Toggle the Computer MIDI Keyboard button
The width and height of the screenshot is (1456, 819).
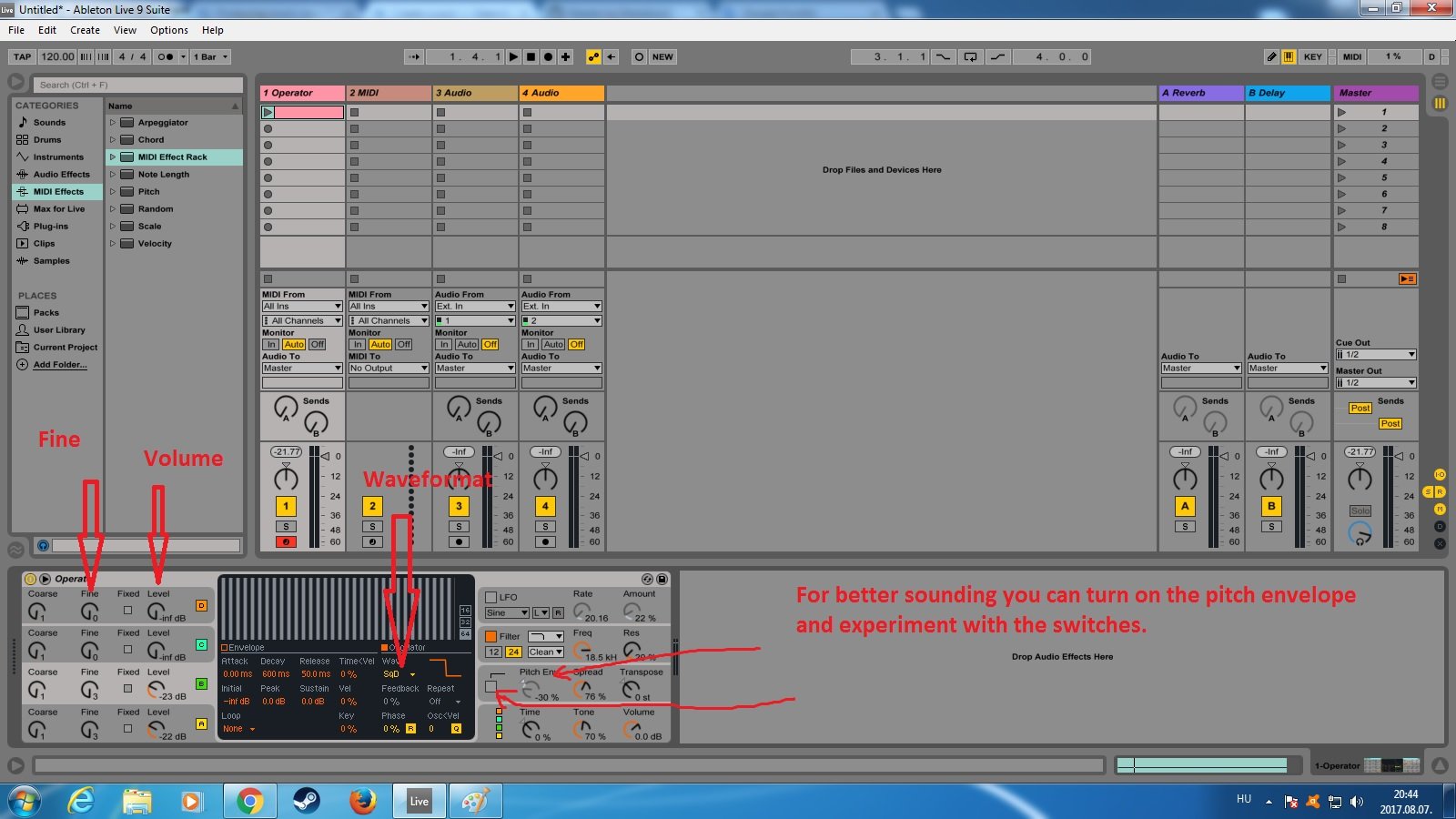point(1289,56)
